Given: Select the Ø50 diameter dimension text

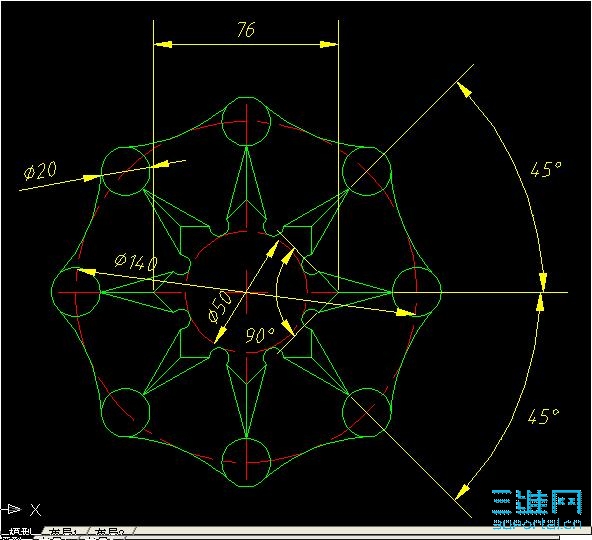Looking at the screenshot, I should point(220,307).
